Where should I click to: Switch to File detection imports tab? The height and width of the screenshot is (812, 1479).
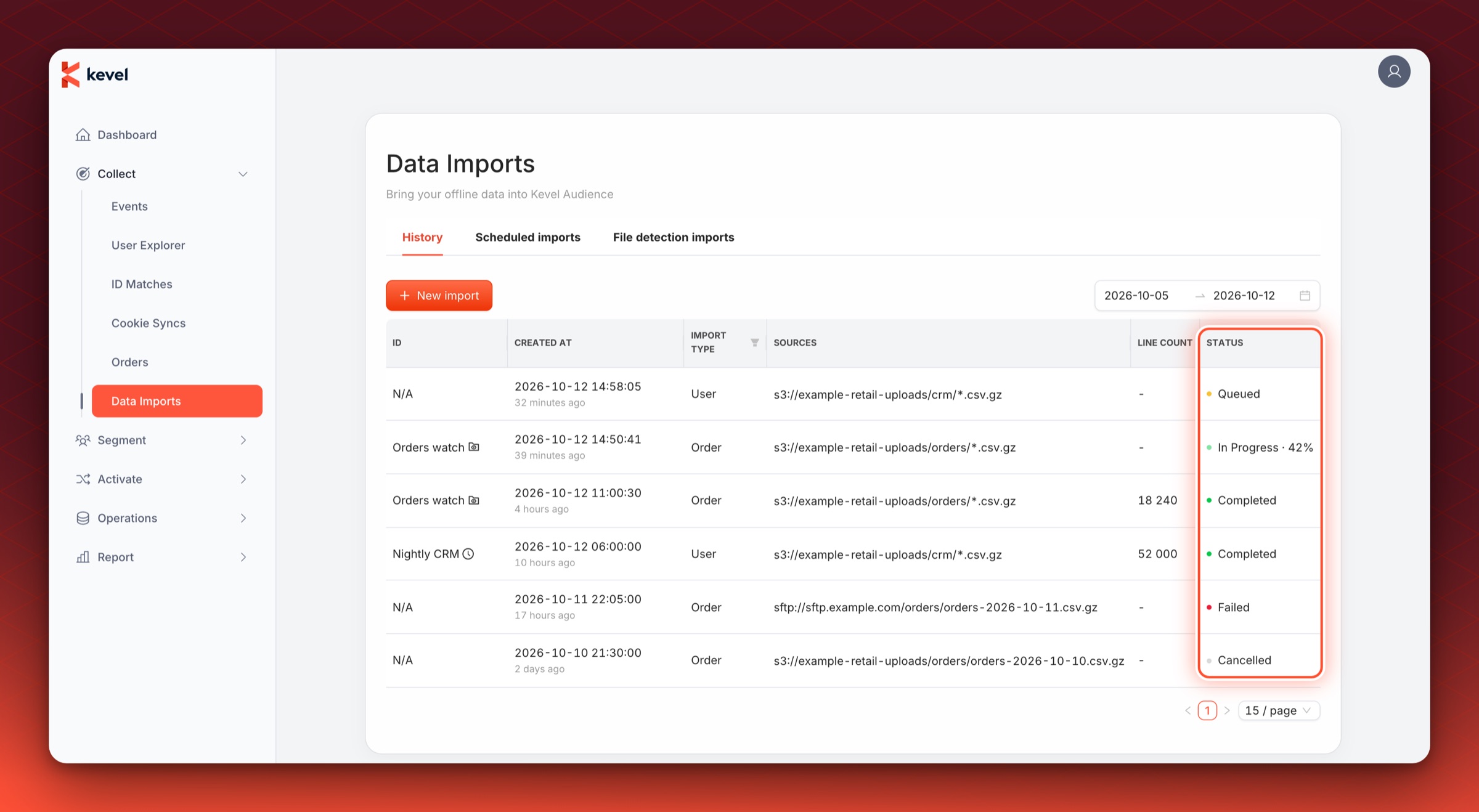pyautogui.click(x=674, y=237)
